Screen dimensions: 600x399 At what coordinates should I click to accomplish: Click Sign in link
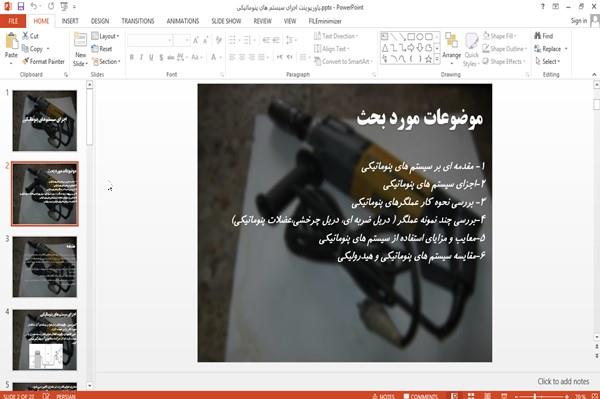(579, 21)
